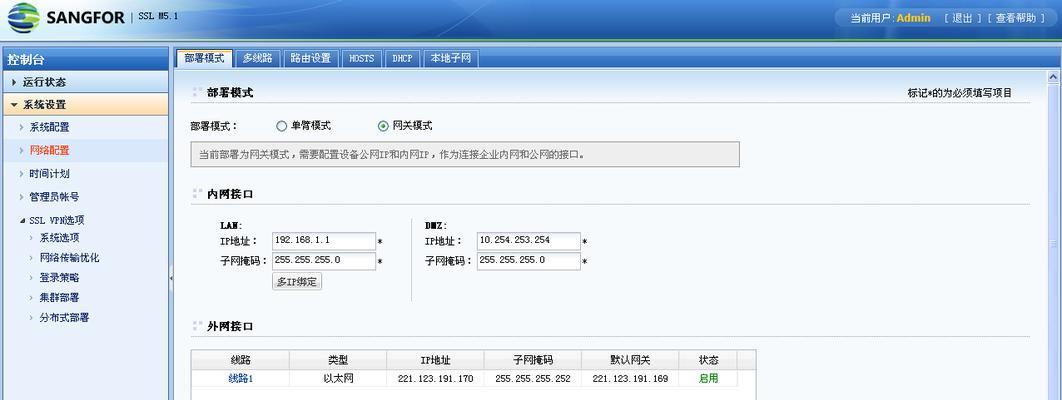Open 系统配置 in the sidebar
Viewport: 1062px width, 400px height.
pyautogui.click(x=49, y=127)
